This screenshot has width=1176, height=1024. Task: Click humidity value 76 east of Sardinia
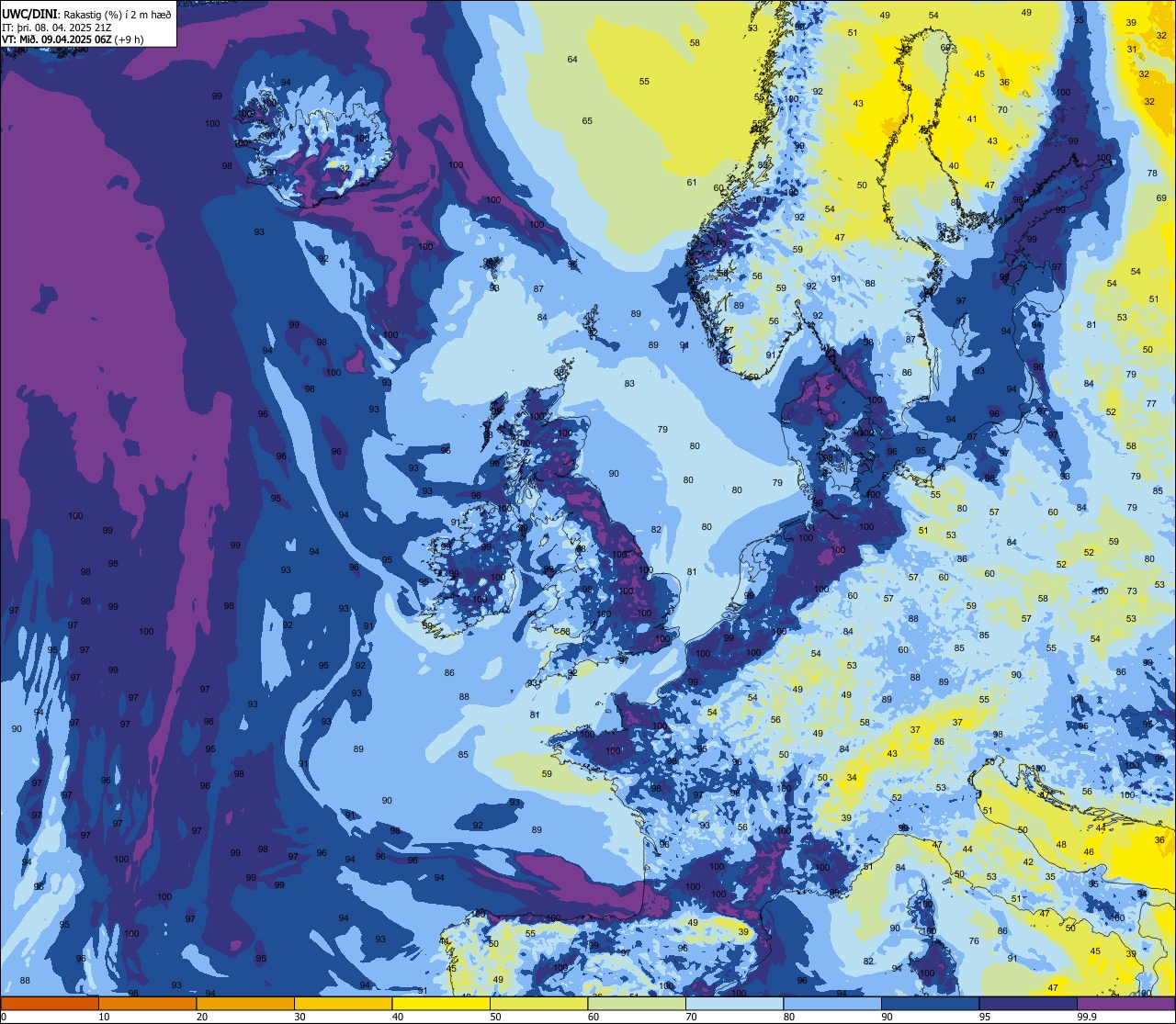(974, 941)
